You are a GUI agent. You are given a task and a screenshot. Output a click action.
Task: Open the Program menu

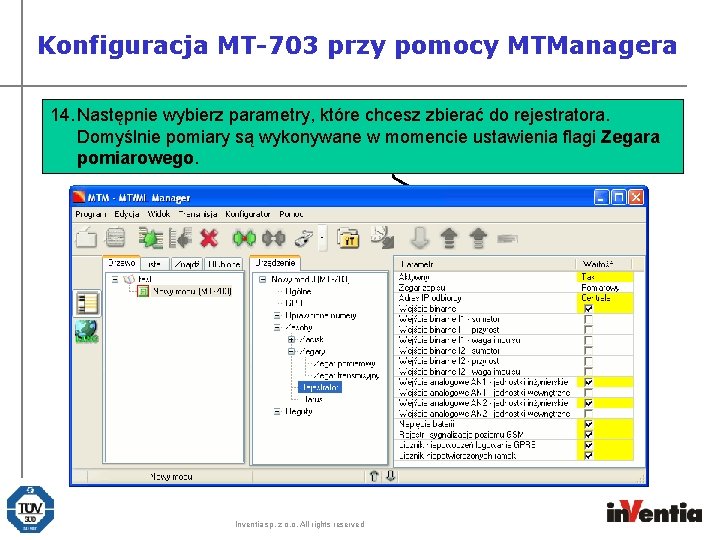[91, 214]
